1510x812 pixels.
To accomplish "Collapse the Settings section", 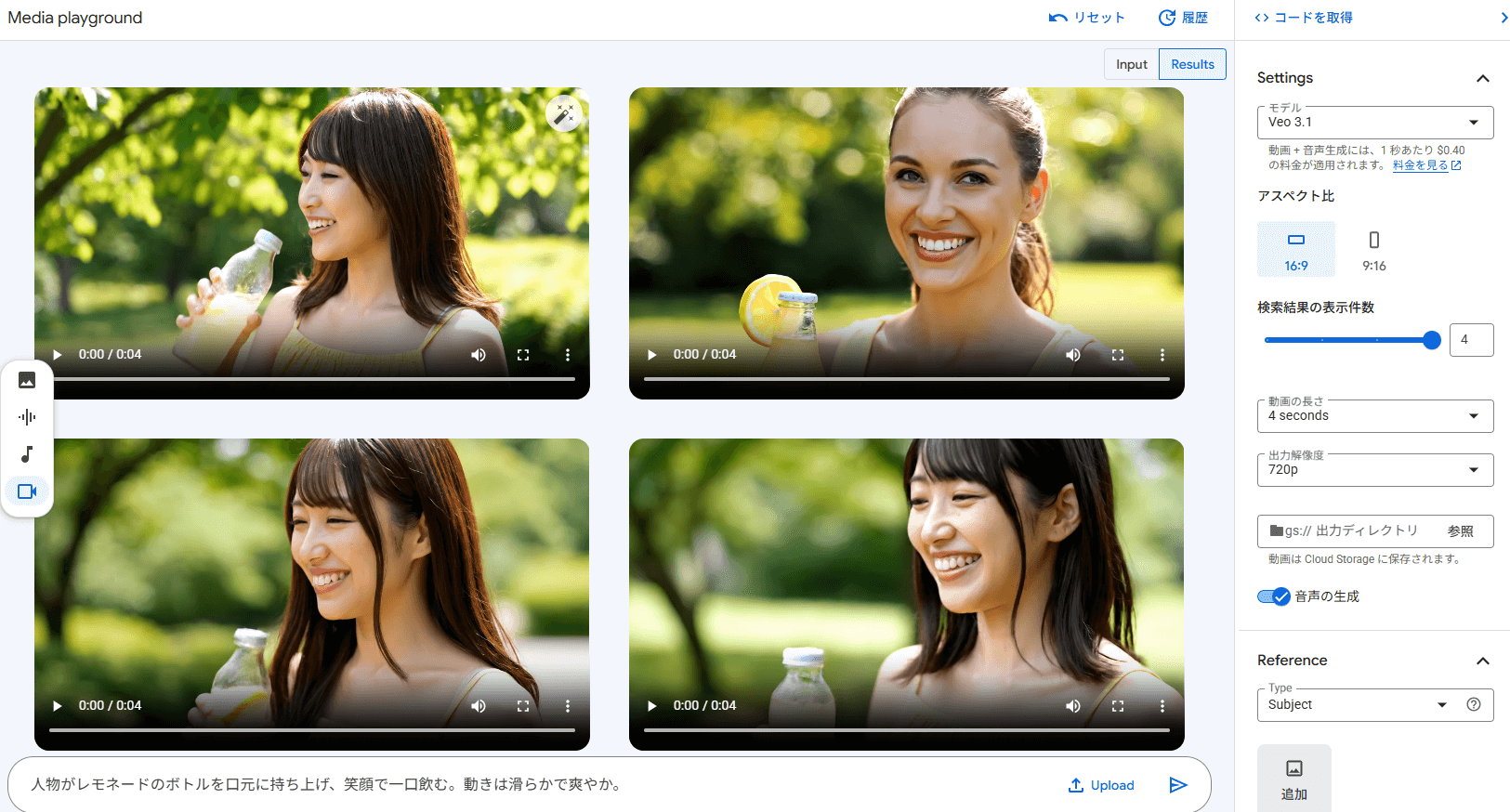I will [1482, 78].
